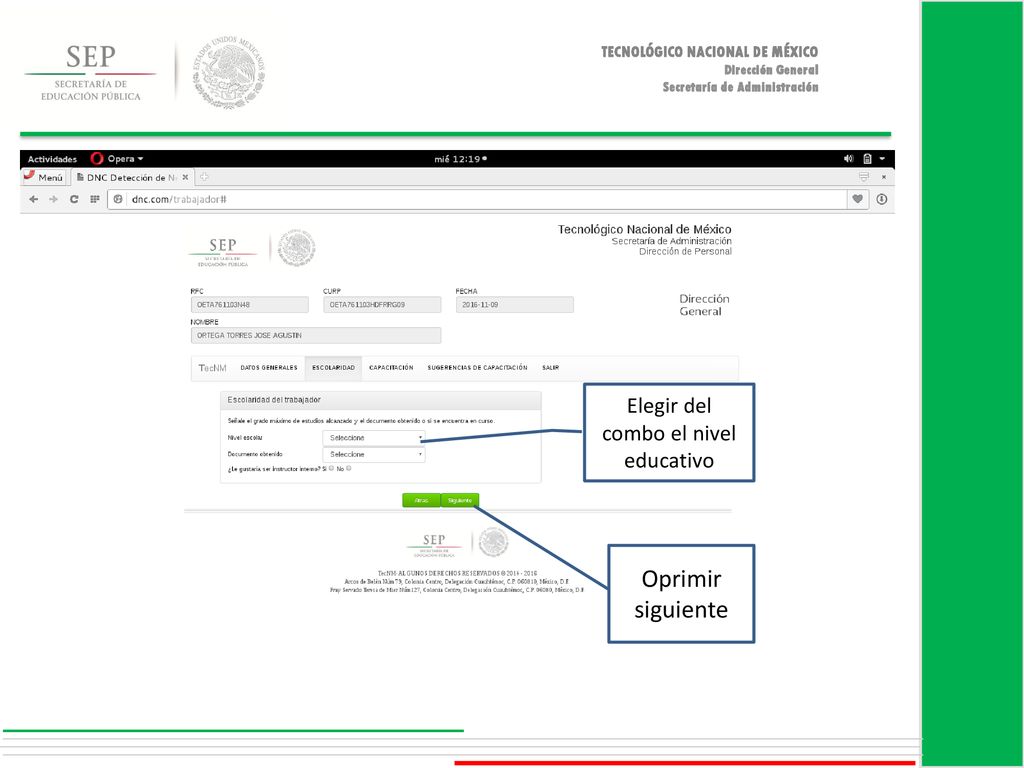1024x768 pixels.
Task: Select the Escolaridad tab
Action: [x=333, y=368]
